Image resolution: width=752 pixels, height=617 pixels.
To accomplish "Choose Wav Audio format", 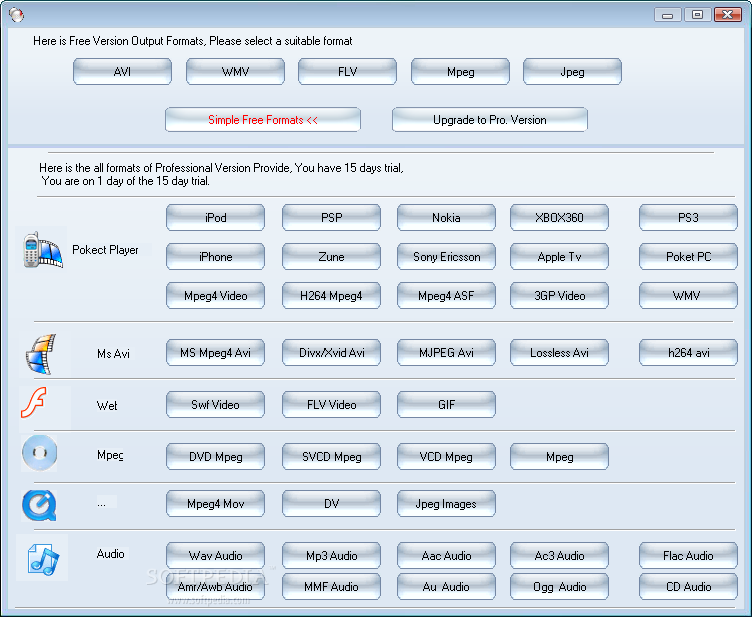I will tap(215, 556).
